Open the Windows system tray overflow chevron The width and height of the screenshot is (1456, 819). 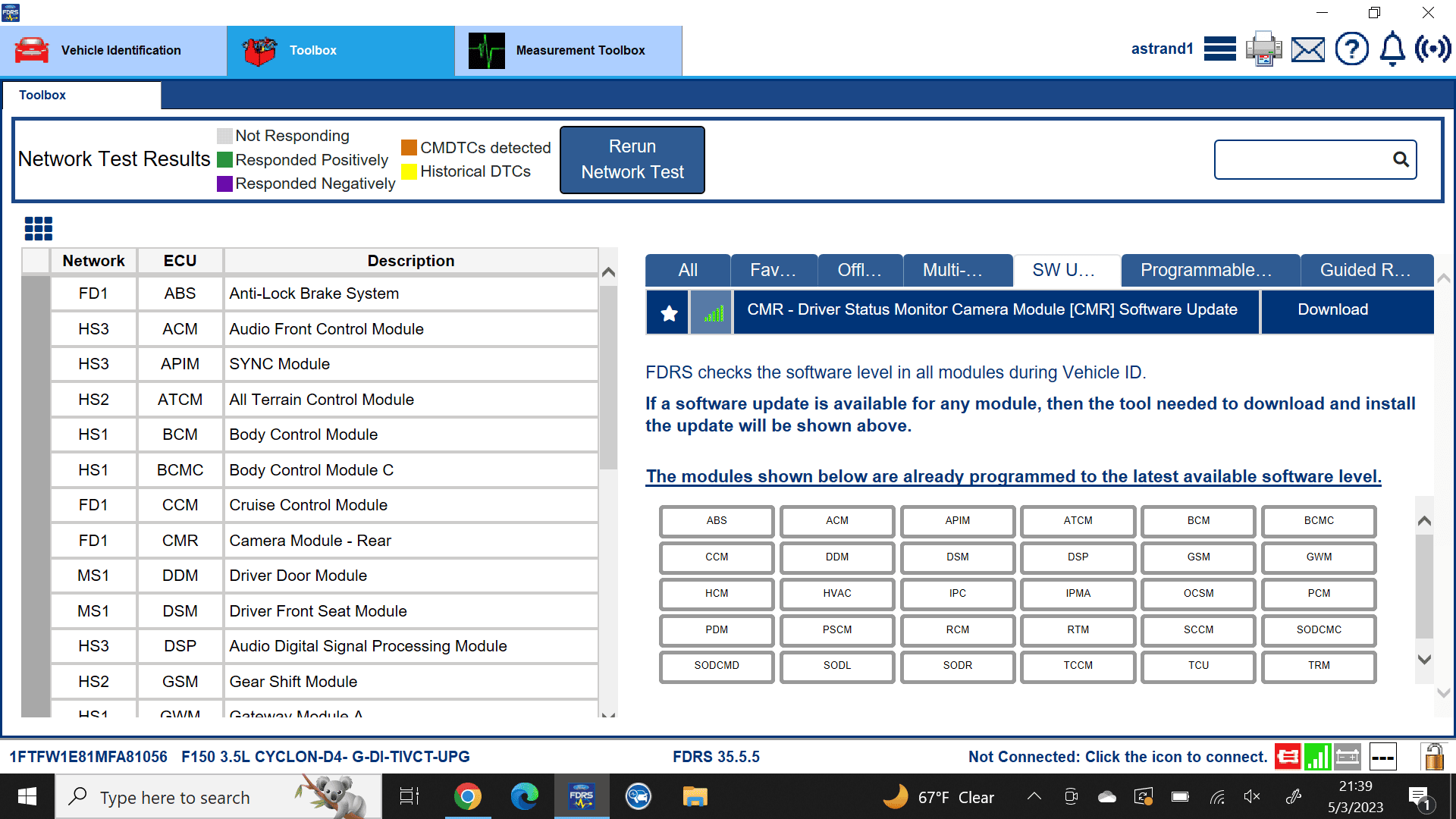(x=1034, y=796)
